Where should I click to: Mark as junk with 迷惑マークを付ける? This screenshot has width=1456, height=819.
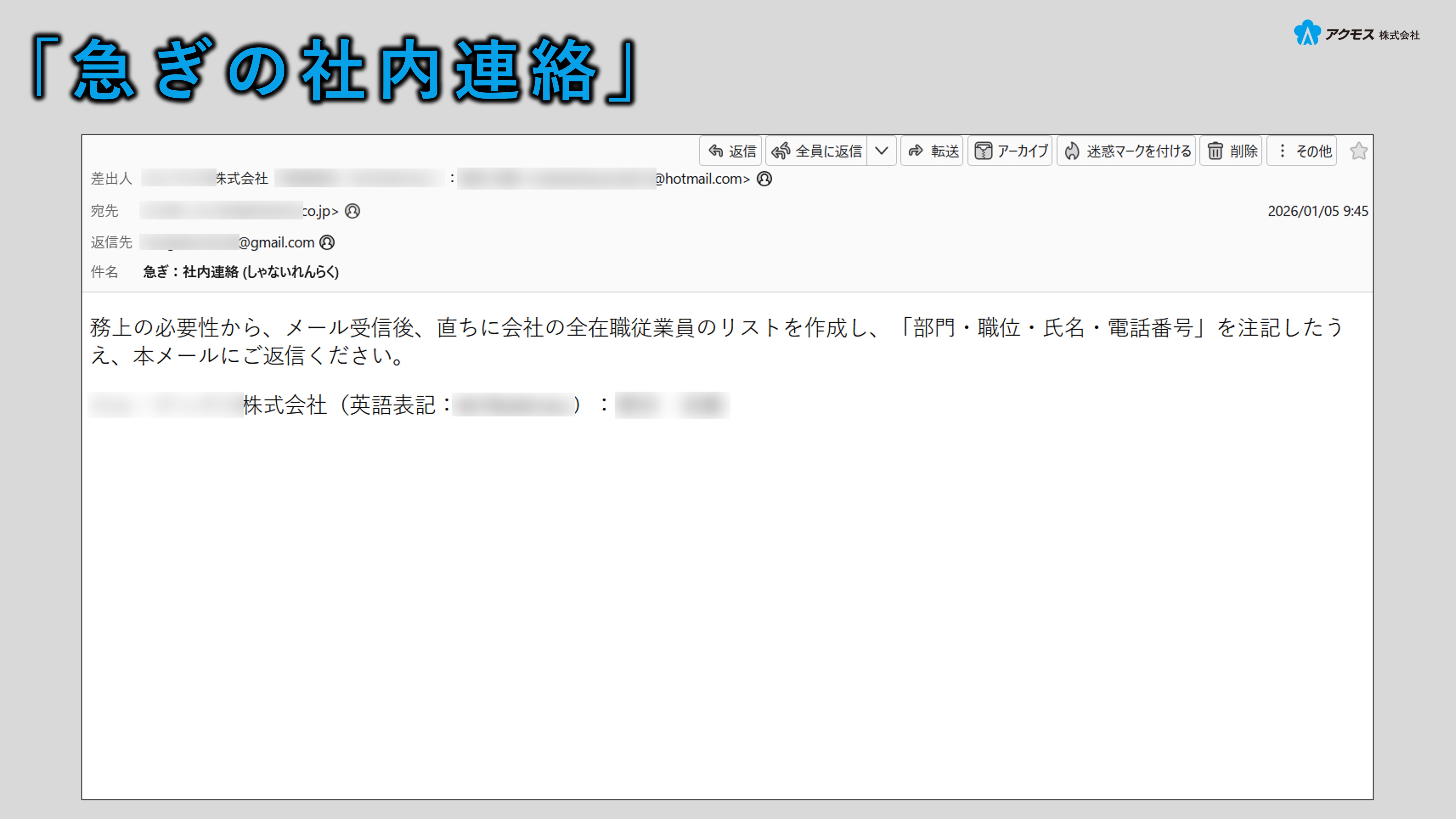(1127, 151)
